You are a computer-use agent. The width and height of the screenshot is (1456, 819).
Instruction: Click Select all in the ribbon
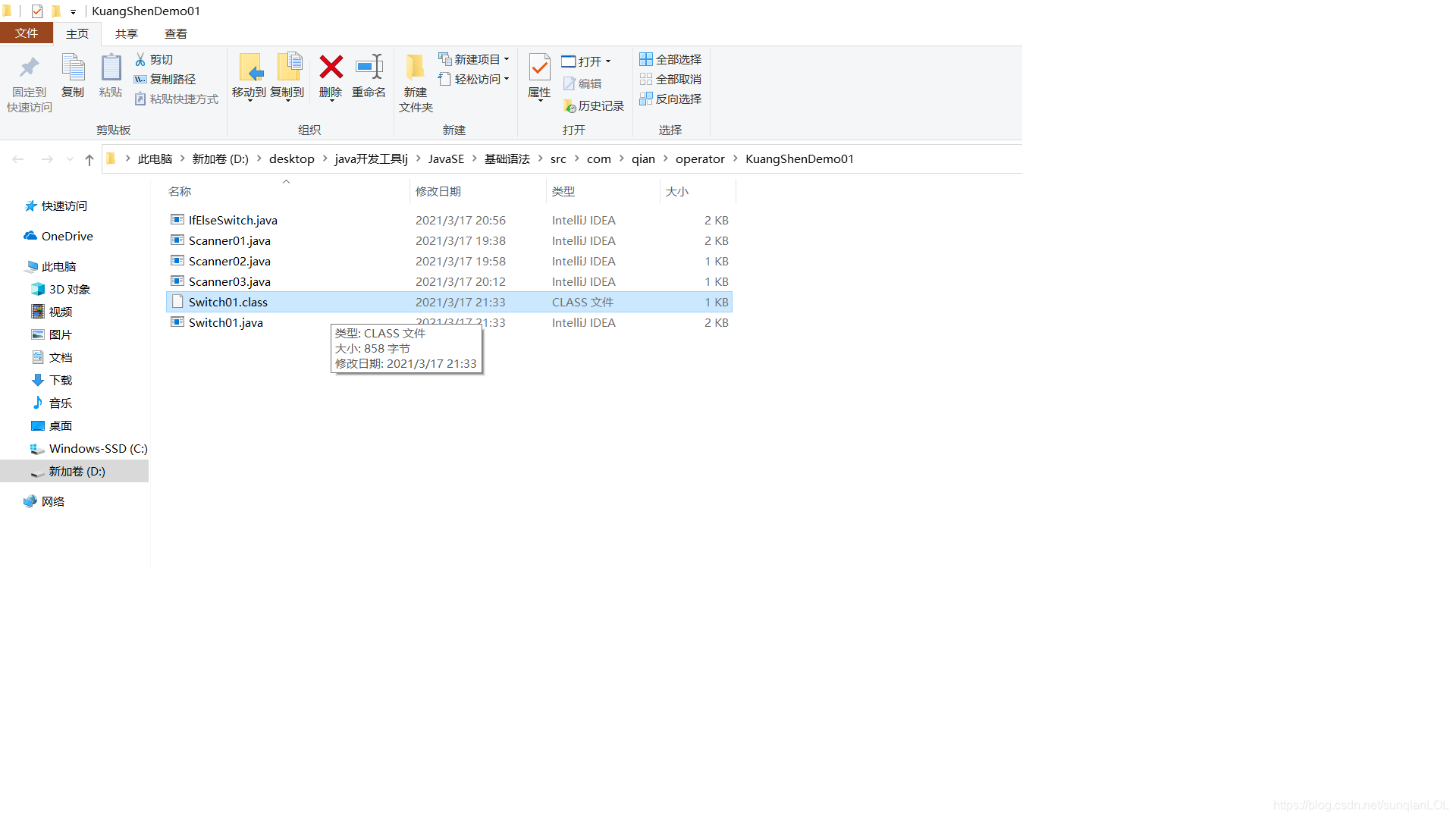pyautogui.click(x=670, y=59)
